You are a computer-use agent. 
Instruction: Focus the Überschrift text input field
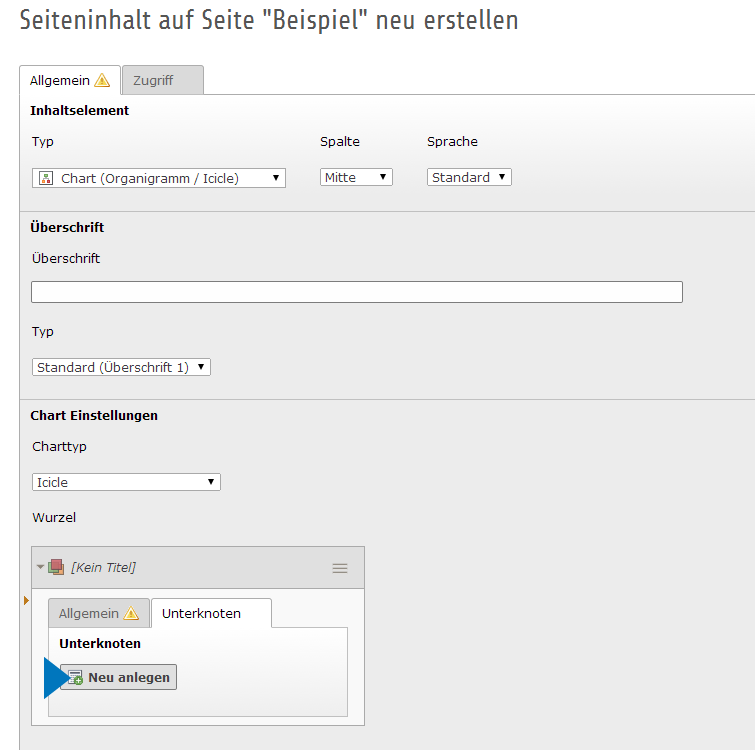pyautogui.click(x=356, y=292)
